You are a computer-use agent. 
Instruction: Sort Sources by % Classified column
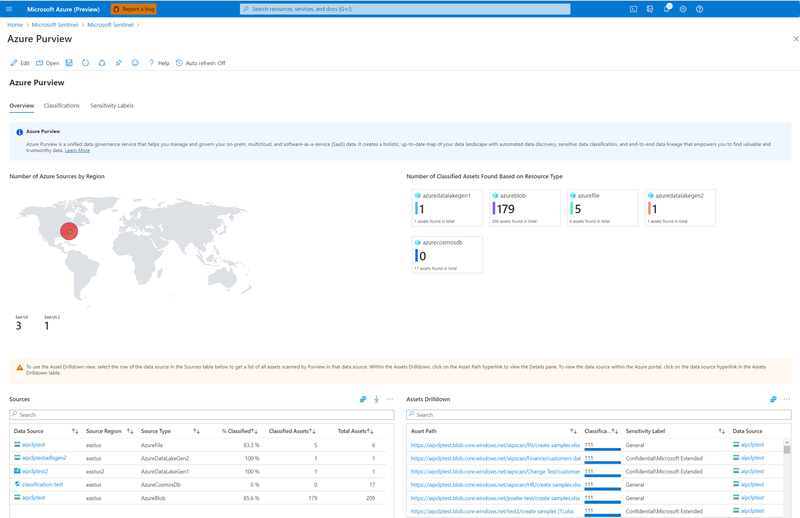[240, 431]
